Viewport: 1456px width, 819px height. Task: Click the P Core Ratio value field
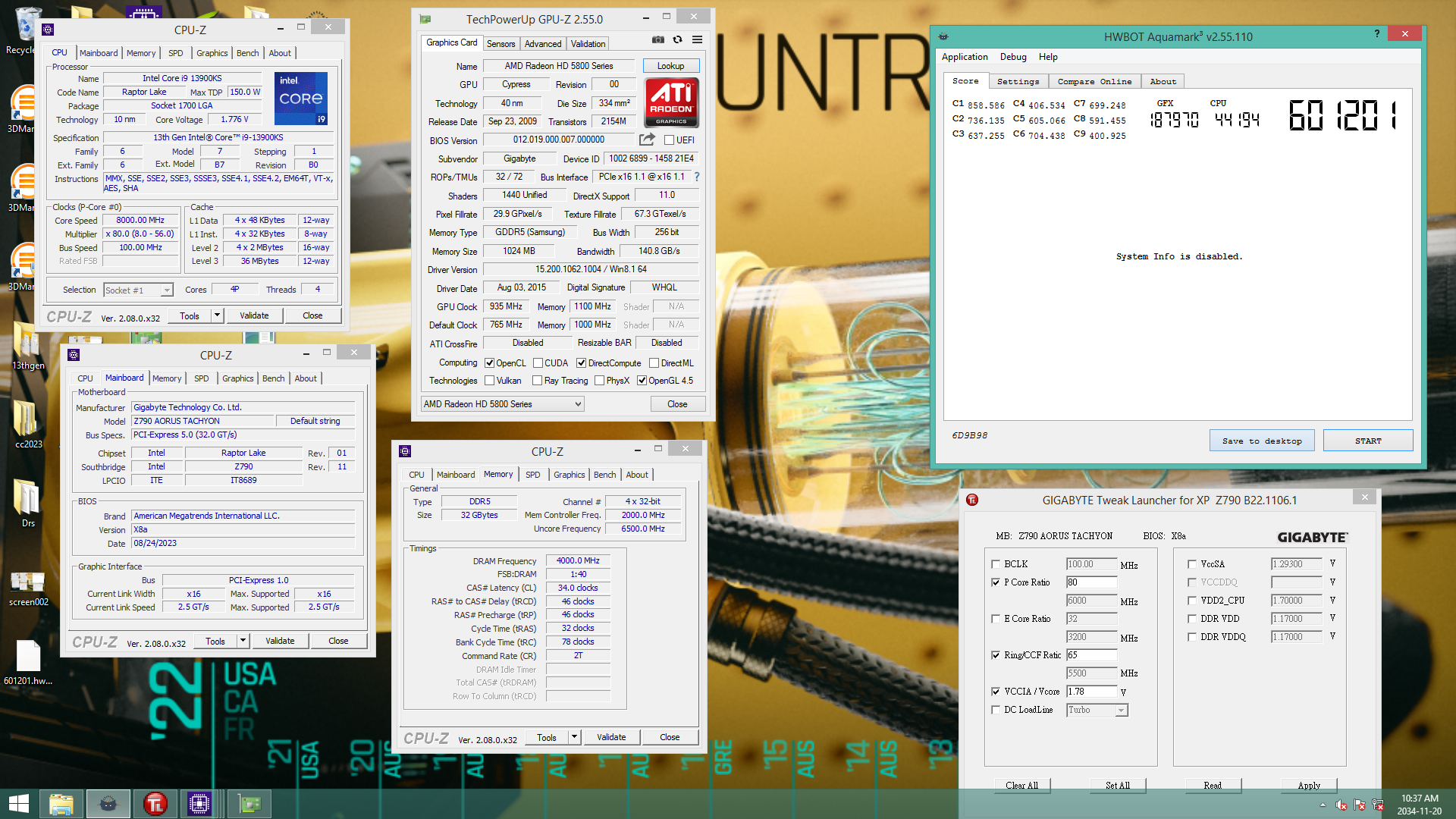[x=1091, y=582]
